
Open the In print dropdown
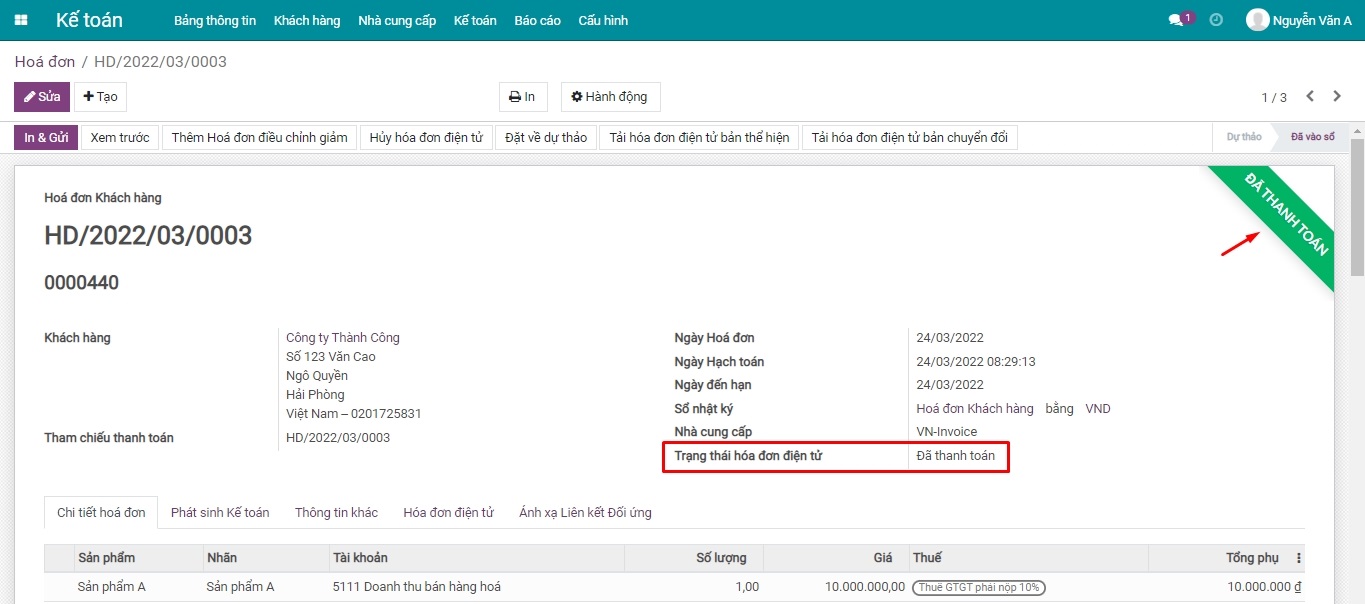pos(523,97)
